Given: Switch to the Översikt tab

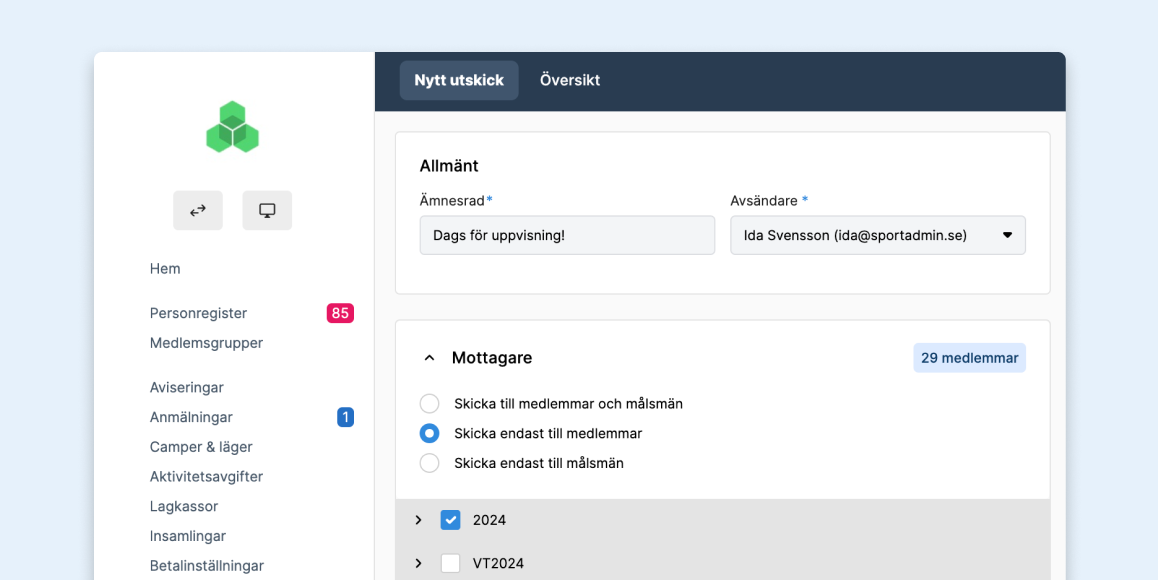Looking at the screenshot, I should point(569,80).
